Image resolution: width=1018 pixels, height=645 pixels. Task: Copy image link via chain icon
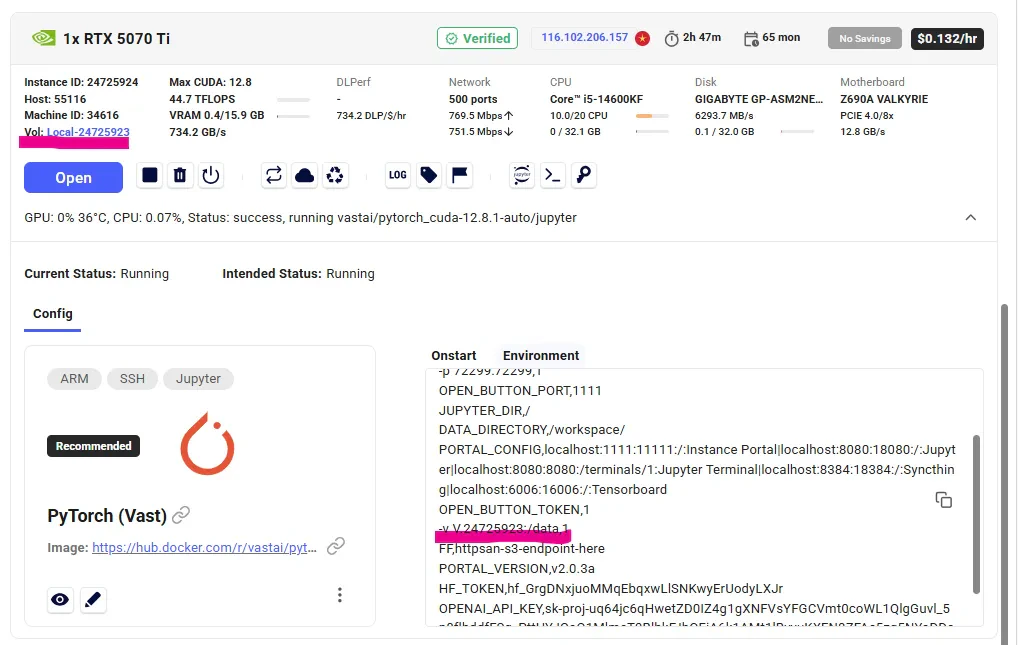pos(336,546)
